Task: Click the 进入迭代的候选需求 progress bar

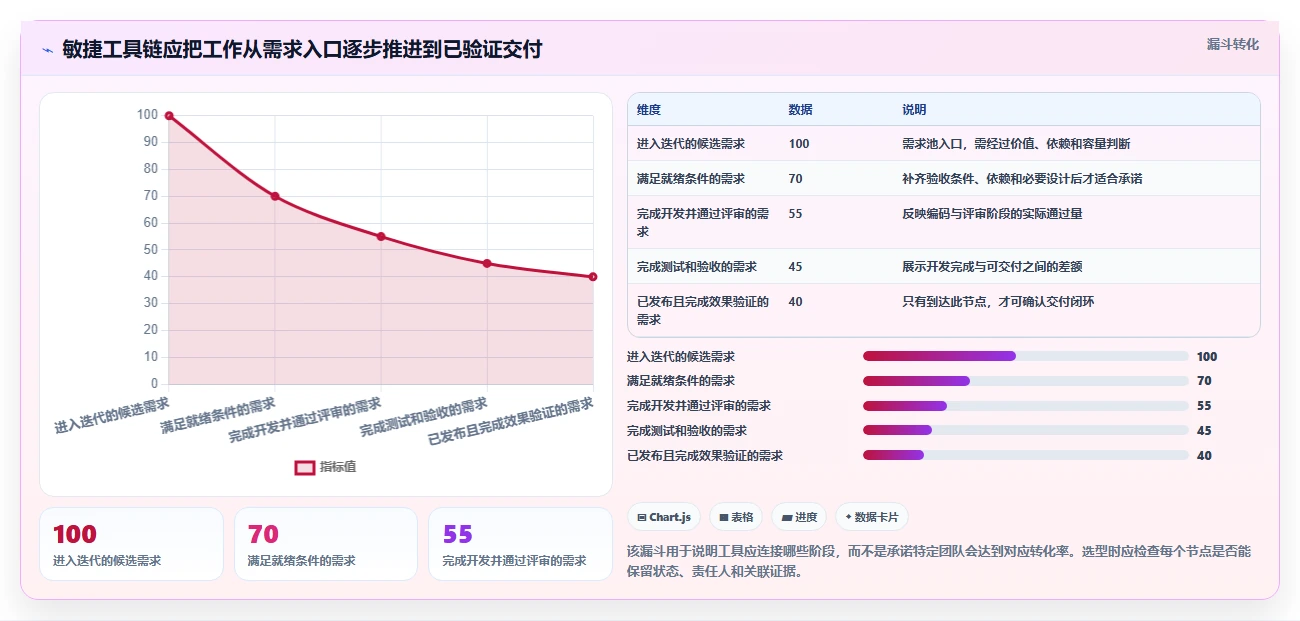Action: click(x=1025, y=356)
